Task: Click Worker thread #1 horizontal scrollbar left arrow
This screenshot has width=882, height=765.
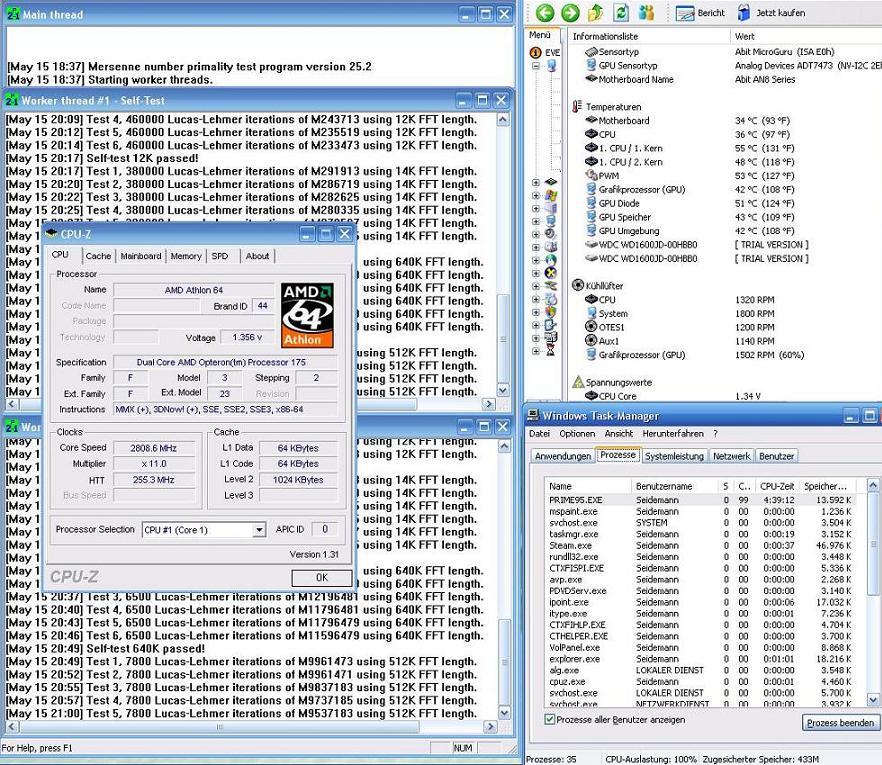Action: click(x=12, y=404)
